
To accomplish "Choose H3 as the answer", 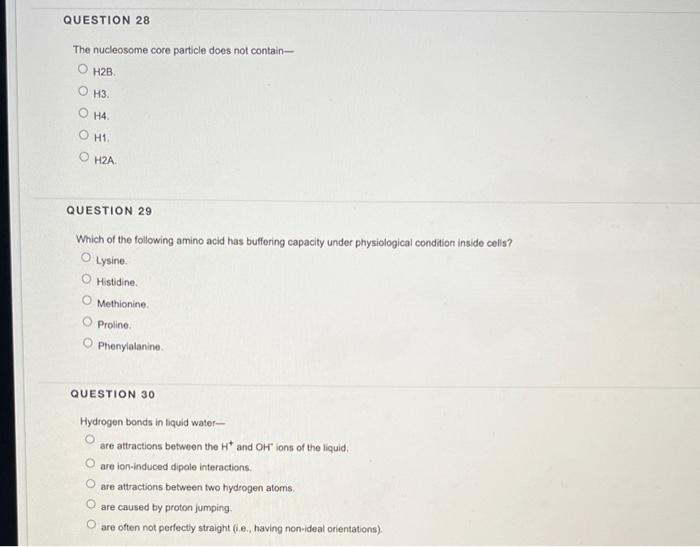I will coord(83,91).
